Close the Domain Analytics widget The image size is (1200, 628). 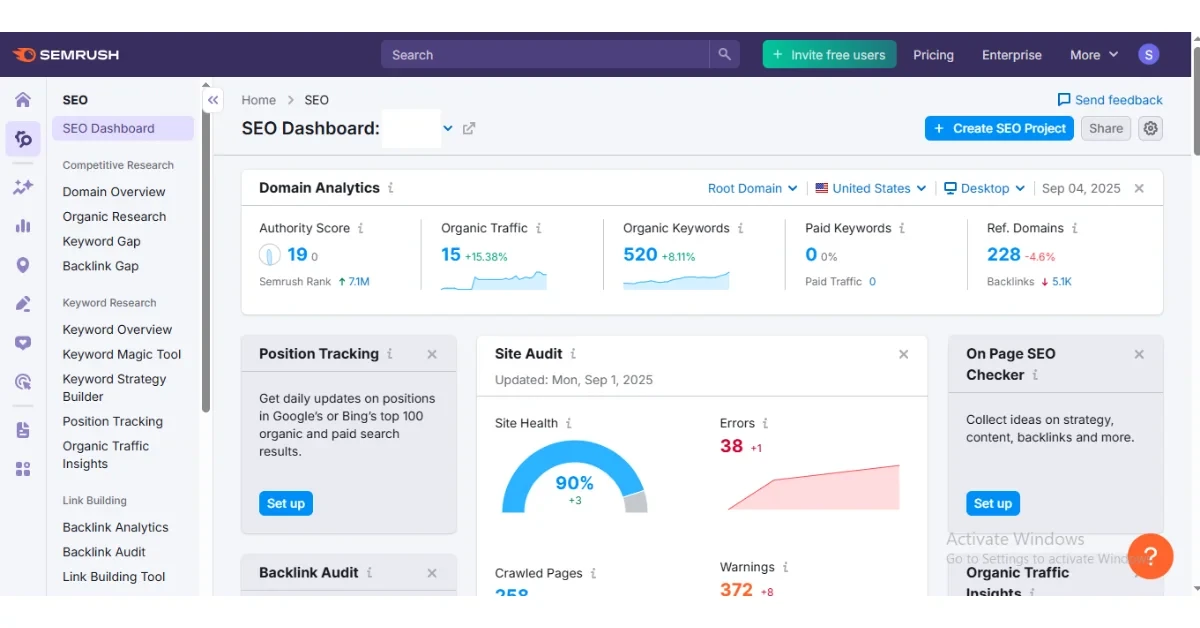click(1139, 188)
